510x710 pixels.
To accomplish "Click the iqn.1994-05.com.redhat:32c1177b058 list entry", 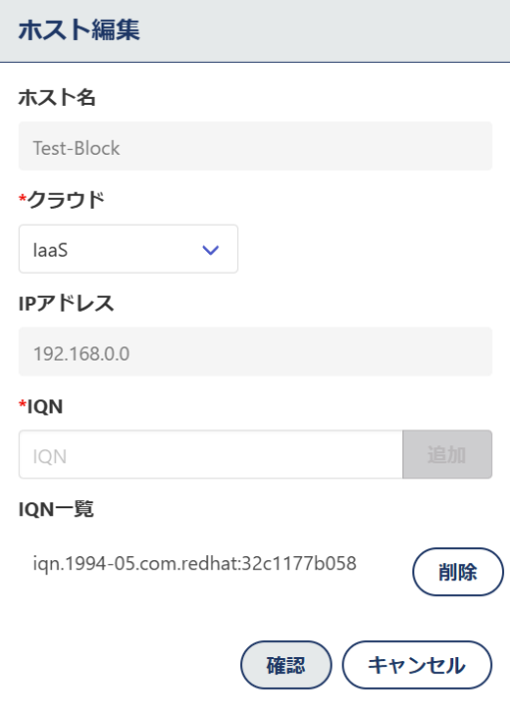I will pyautogui.click(x=195, y=564).
